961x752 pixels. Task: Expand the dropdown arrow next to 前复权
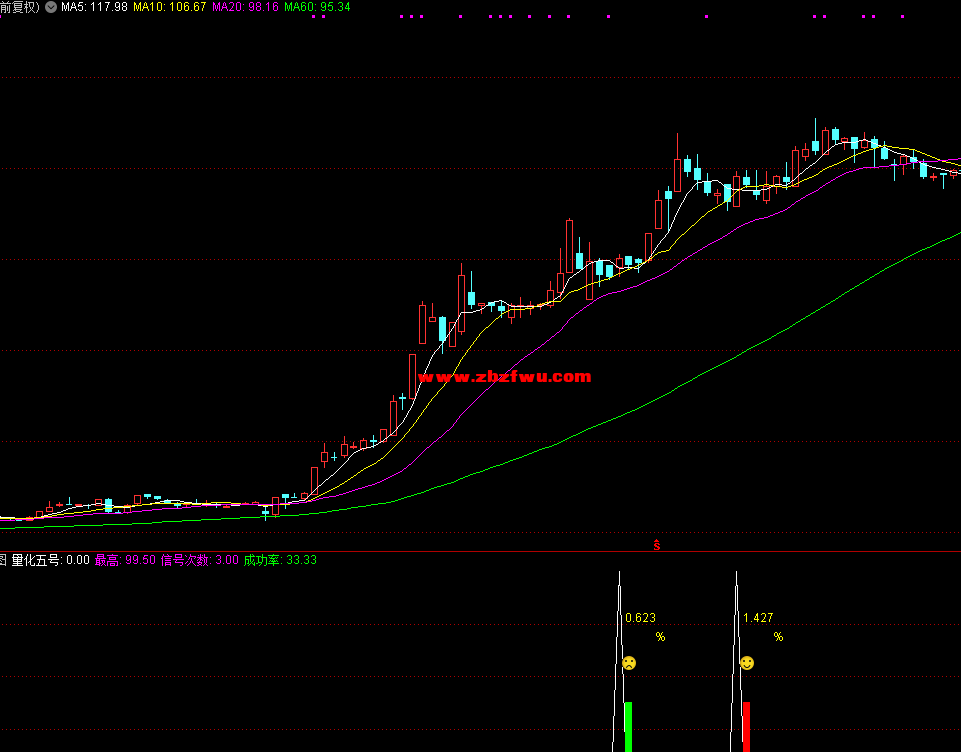51,7
